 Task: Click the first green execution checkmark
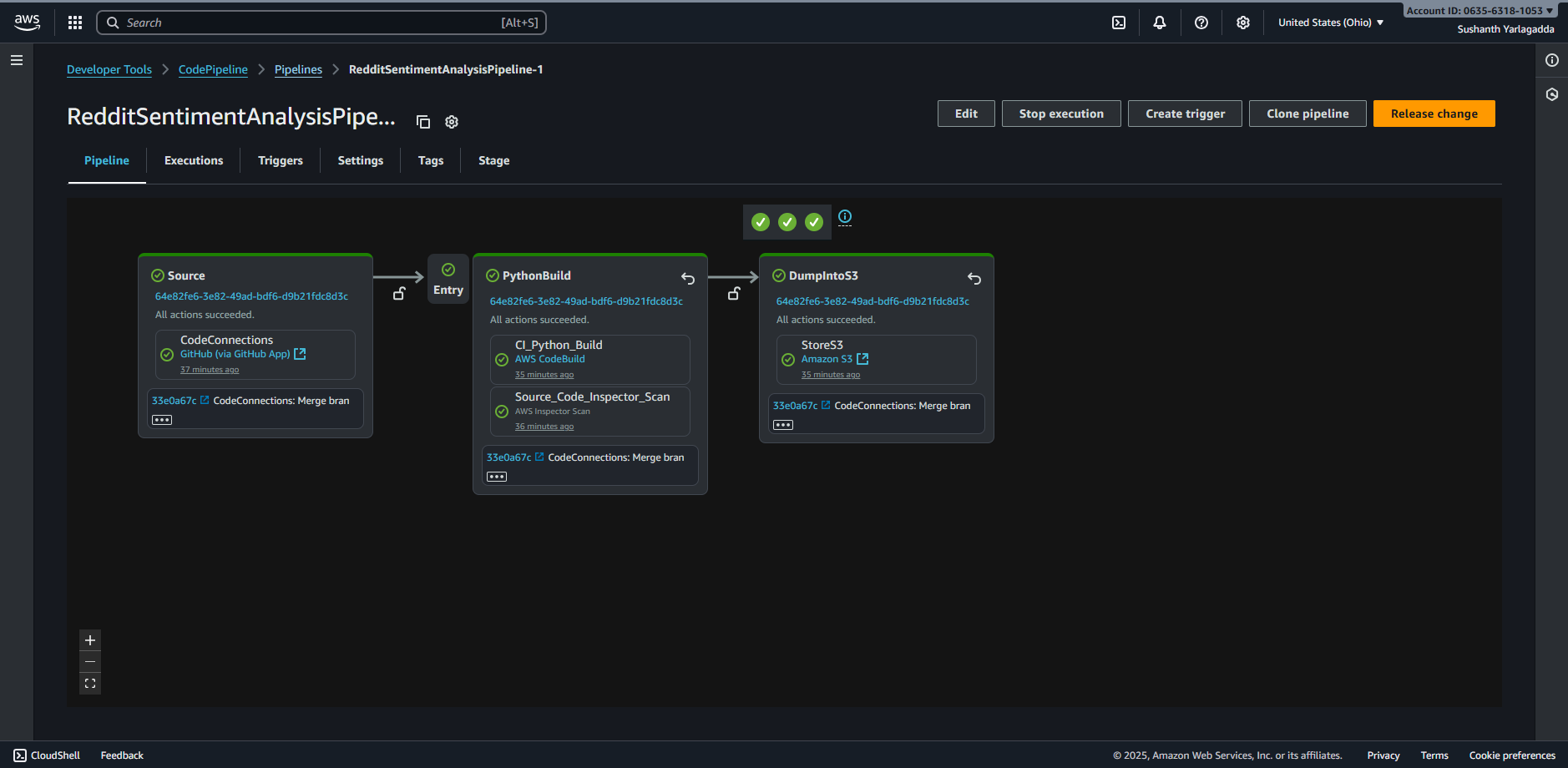click(x=761, y=222)
